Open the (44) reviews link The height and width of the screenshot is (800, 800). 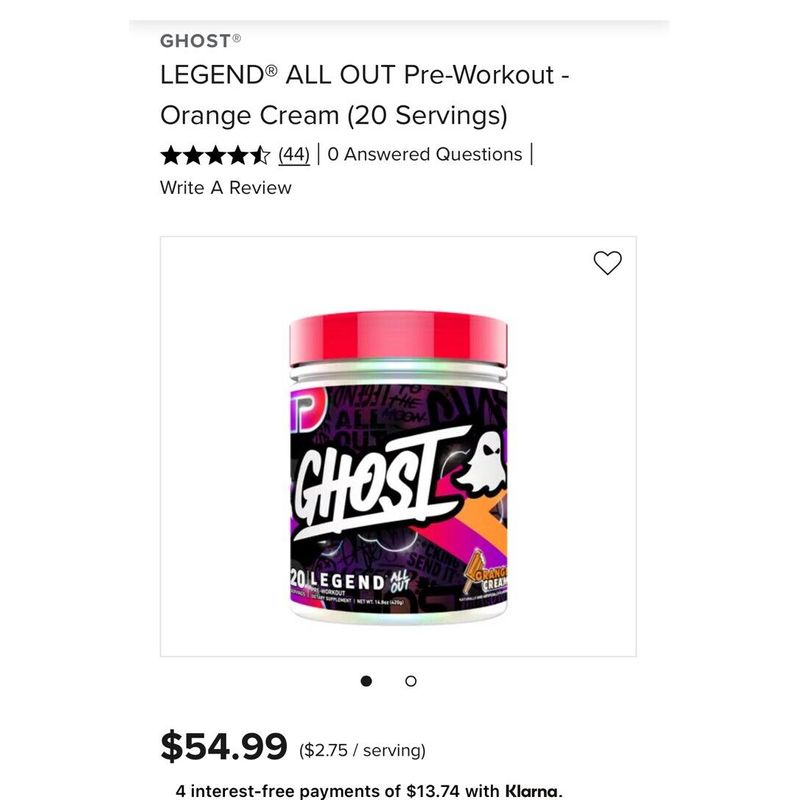point(294,155)
